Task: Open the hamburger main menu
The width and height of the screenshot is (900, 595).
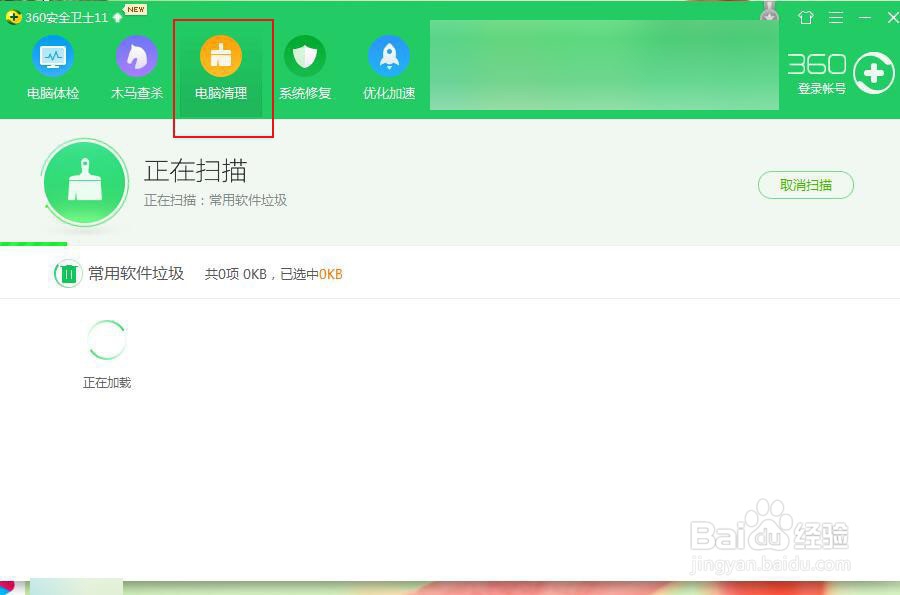Action: pos(836,17)
